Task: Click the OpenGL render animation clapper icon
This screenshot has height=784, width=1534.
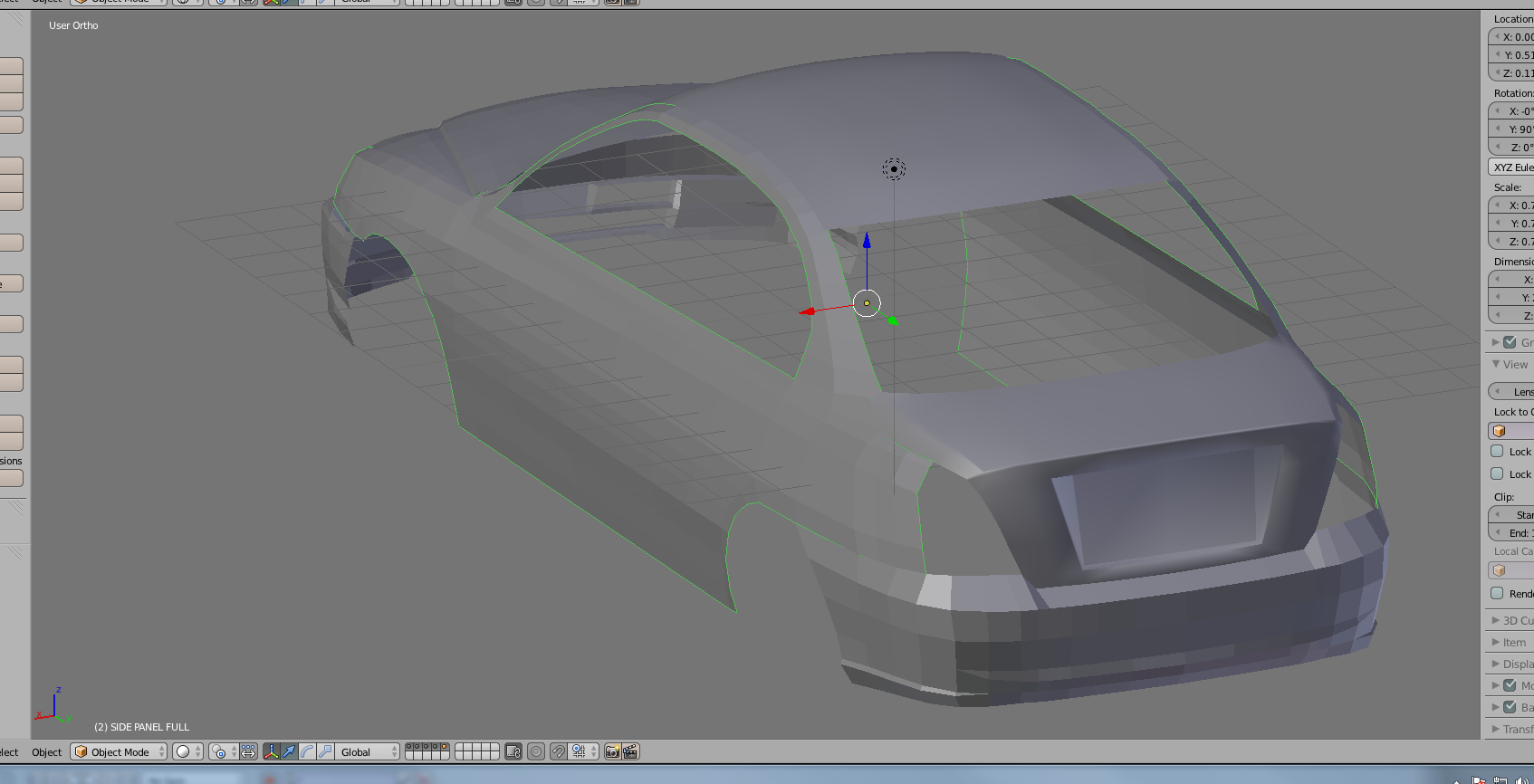Action: (x=630, y=751)
